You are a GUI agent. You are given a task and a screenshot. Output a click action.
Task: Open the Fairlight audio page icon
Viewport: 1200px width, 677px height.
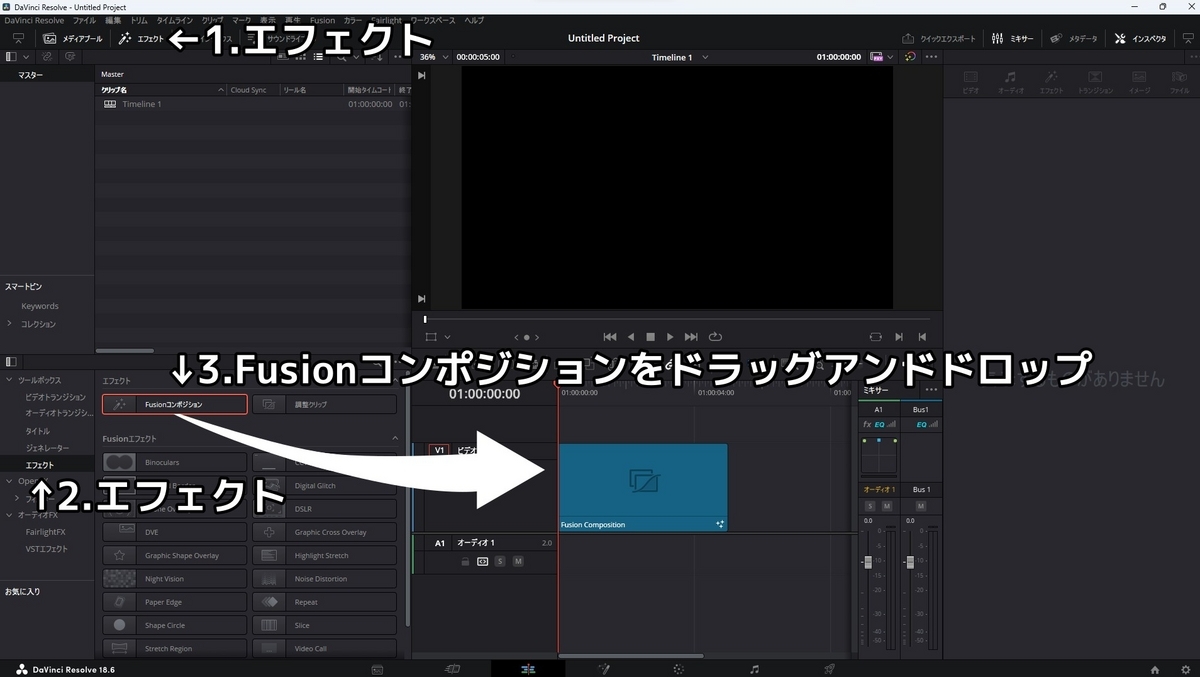[755, 668]
